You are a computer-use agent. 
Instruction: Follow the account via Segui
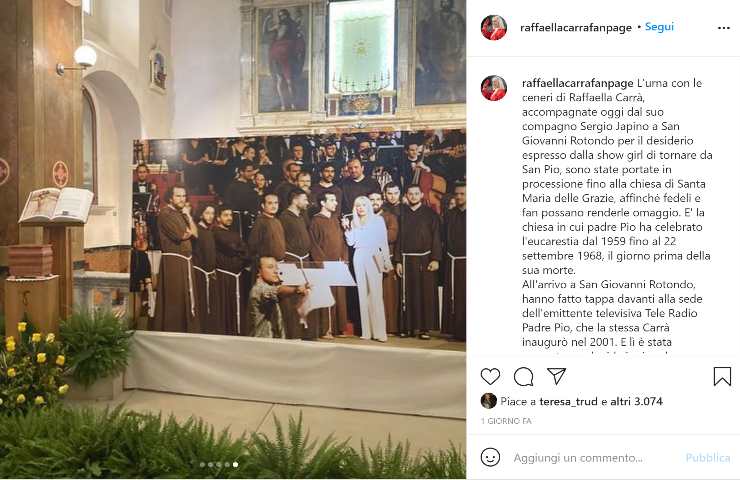(x=659, y=27)
